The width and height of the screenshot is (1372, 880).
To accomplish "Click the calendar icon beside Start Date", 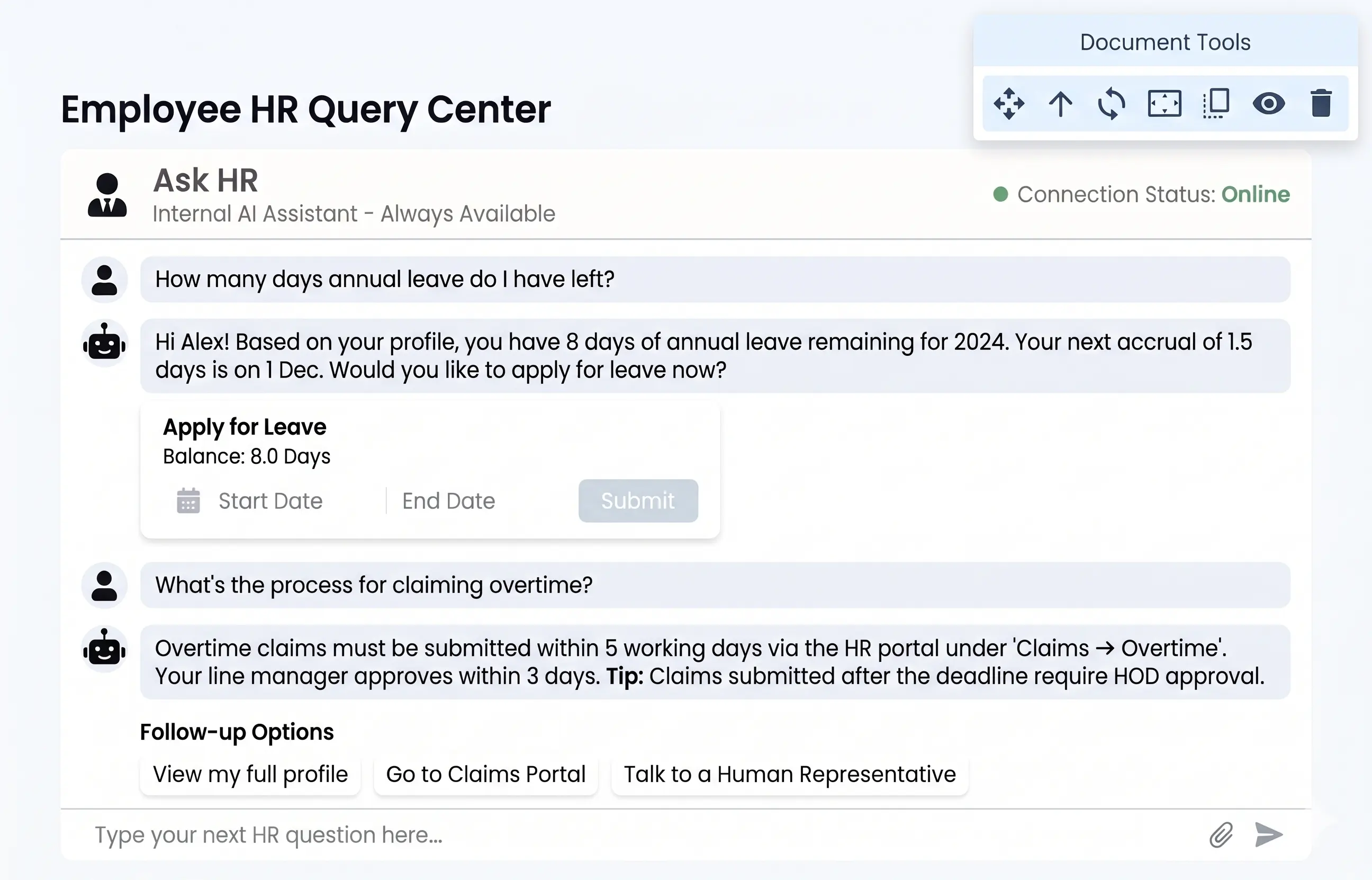I will coord(188,500).
